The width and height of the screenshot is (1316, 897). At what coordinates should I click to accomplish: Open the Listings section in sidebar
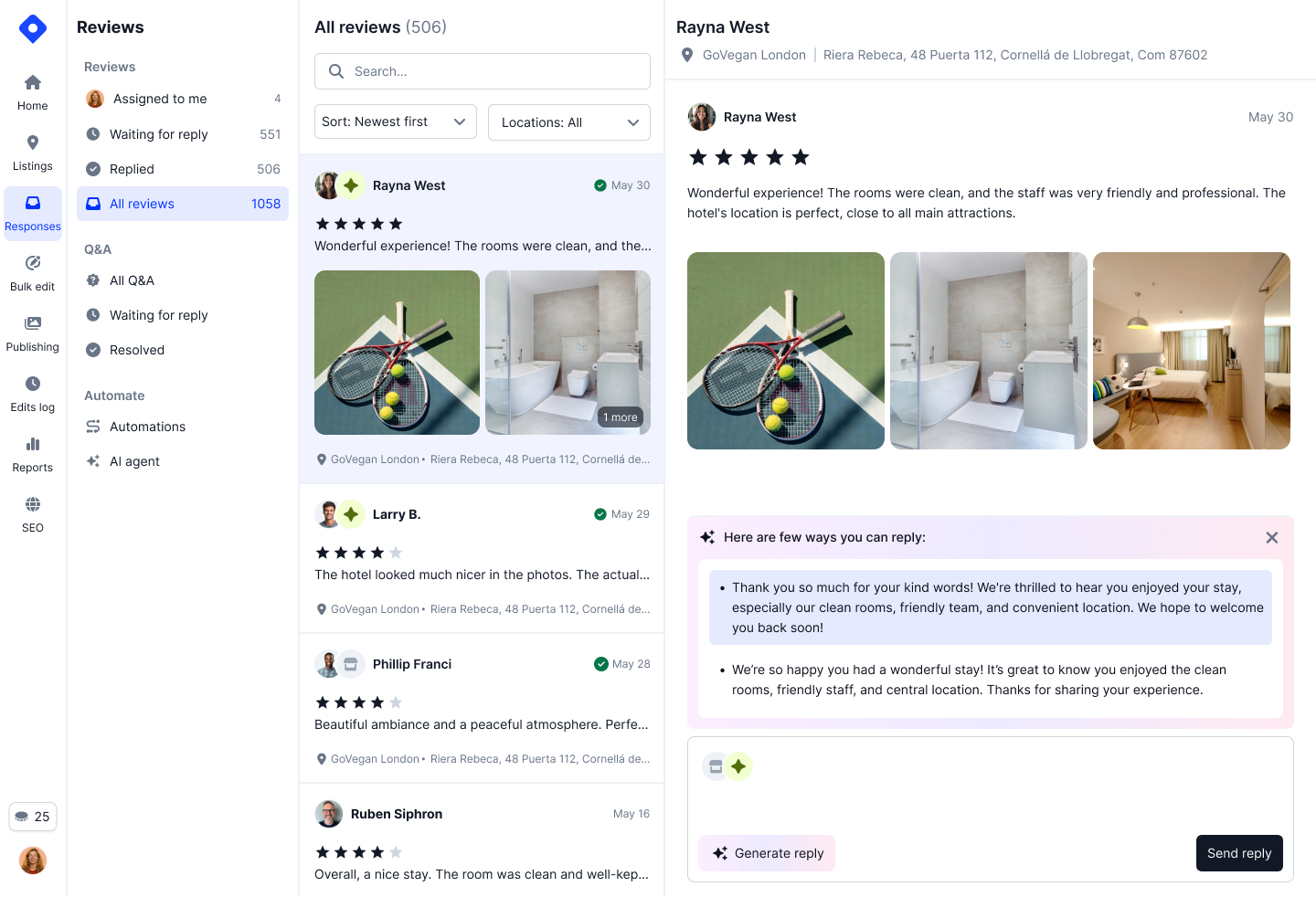coord(33,153)
